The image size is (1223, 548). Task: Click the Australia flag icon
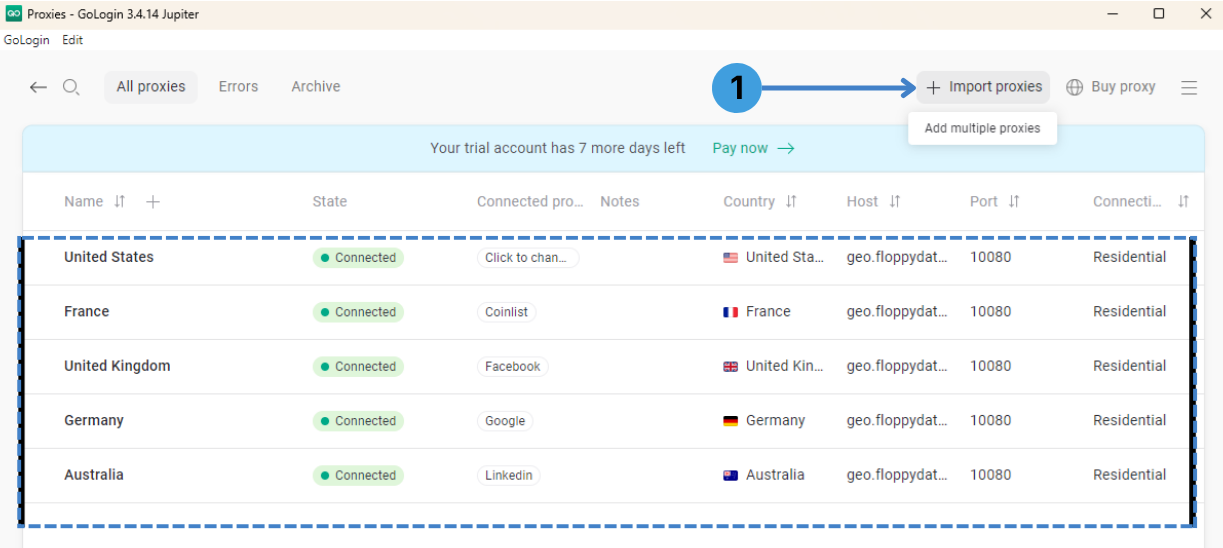tap(731, 476)
